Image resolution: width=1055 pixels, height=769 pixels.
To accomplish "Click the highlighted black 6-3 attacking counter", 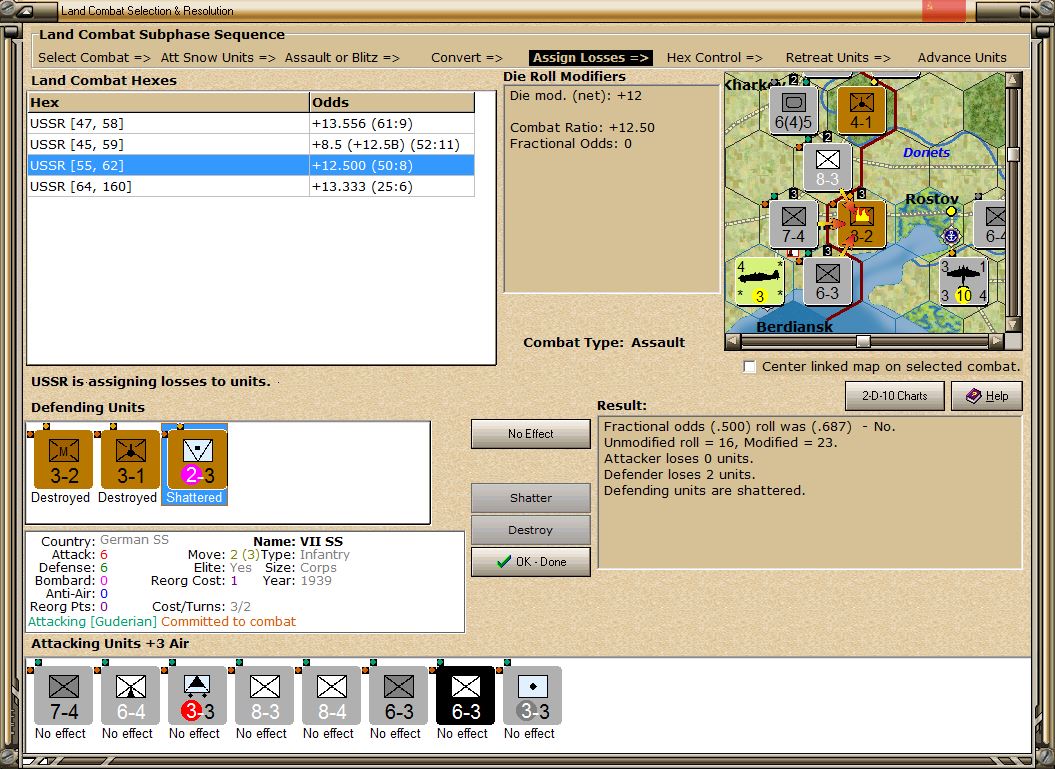I will coord(462,695).
